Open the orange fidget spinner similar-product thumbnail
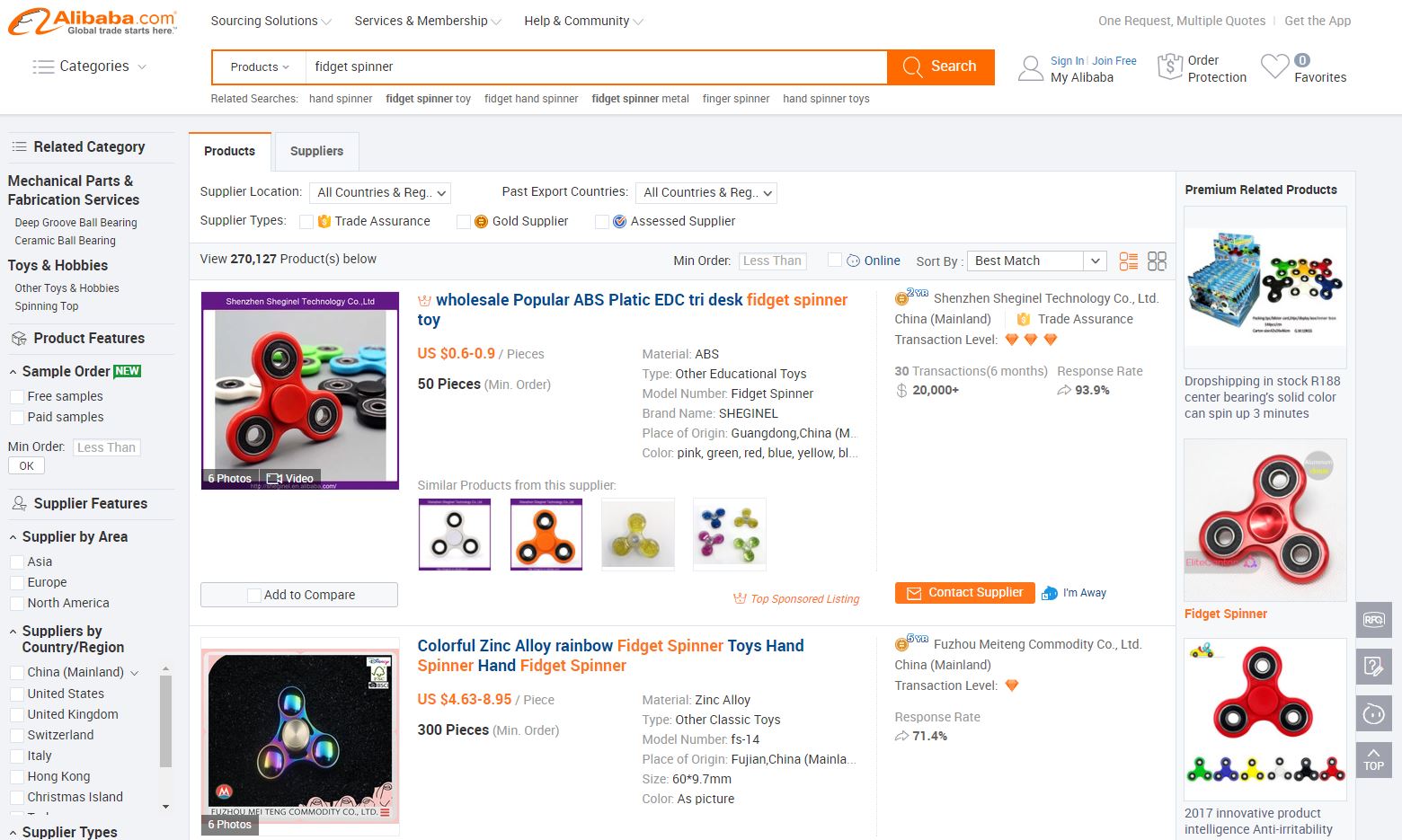The width and height of the screenshot is (1402, 840). 546,535
